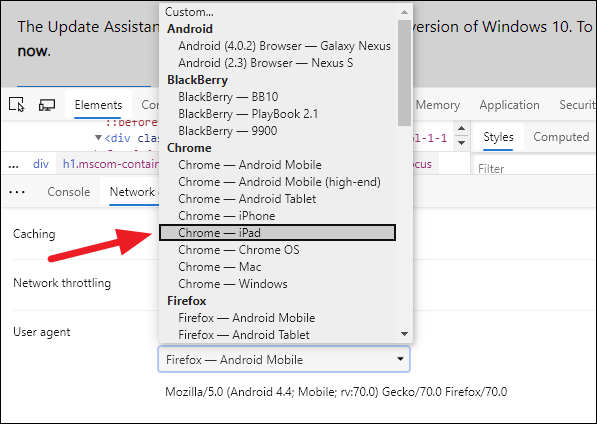This screenshot has width=597, height=424.
Task: Open the Application panel tab
Action: pos(509,105)
